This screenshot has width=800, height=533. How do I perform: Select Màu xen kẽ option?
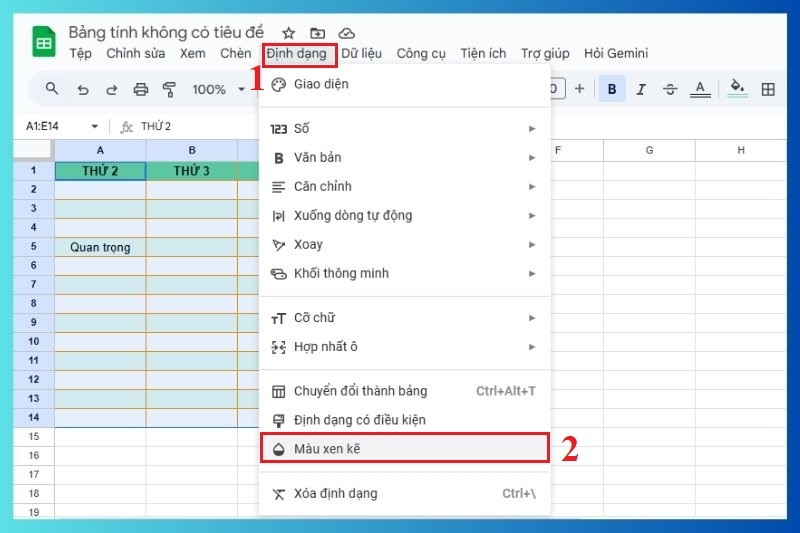tap(405, 449)
